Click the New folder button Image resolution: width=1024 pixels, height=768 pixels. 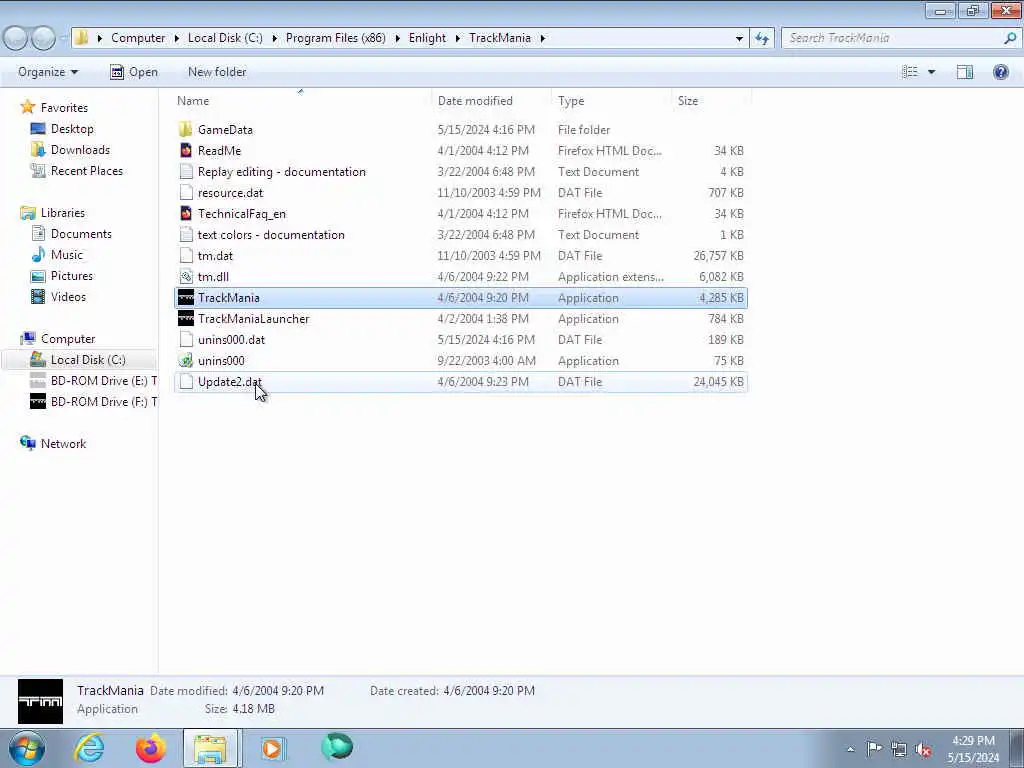point(217,72)
